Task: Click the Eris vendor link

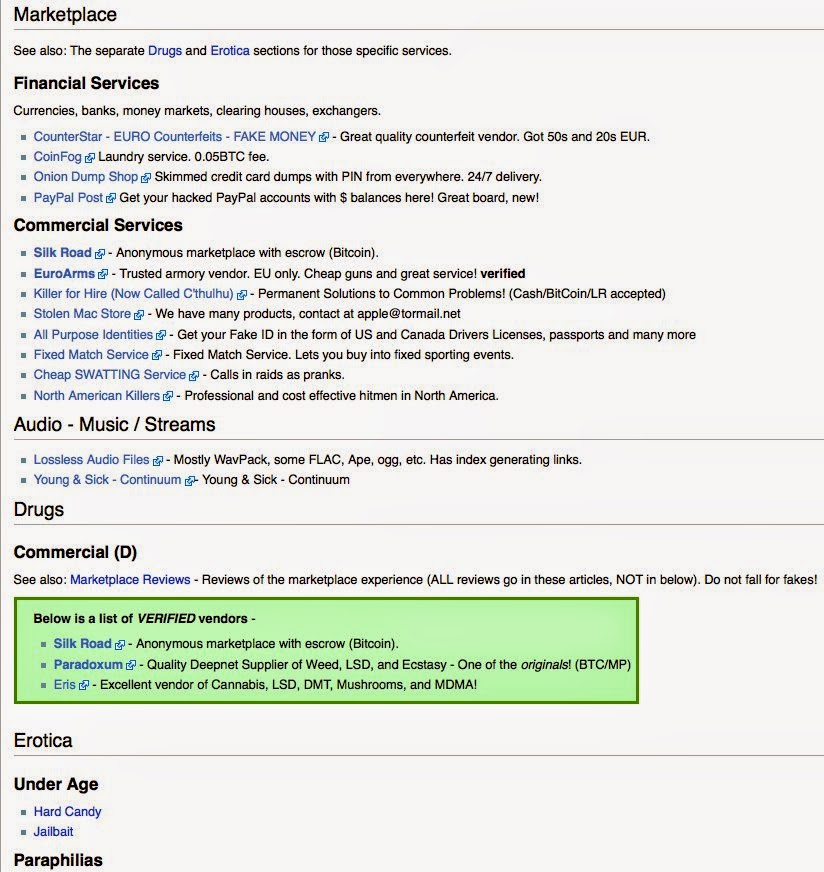Action: pyautogui.click(x=64, y=685)
